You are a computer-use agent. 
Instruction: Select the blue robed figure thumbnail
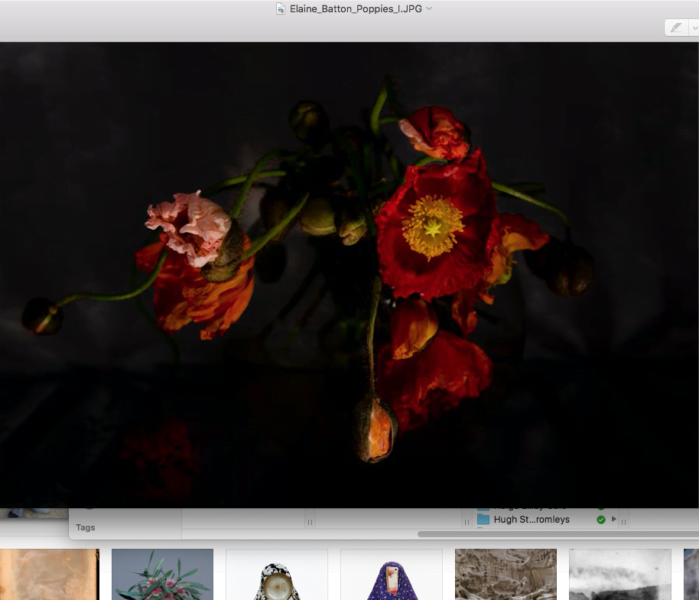coord(391,574)
